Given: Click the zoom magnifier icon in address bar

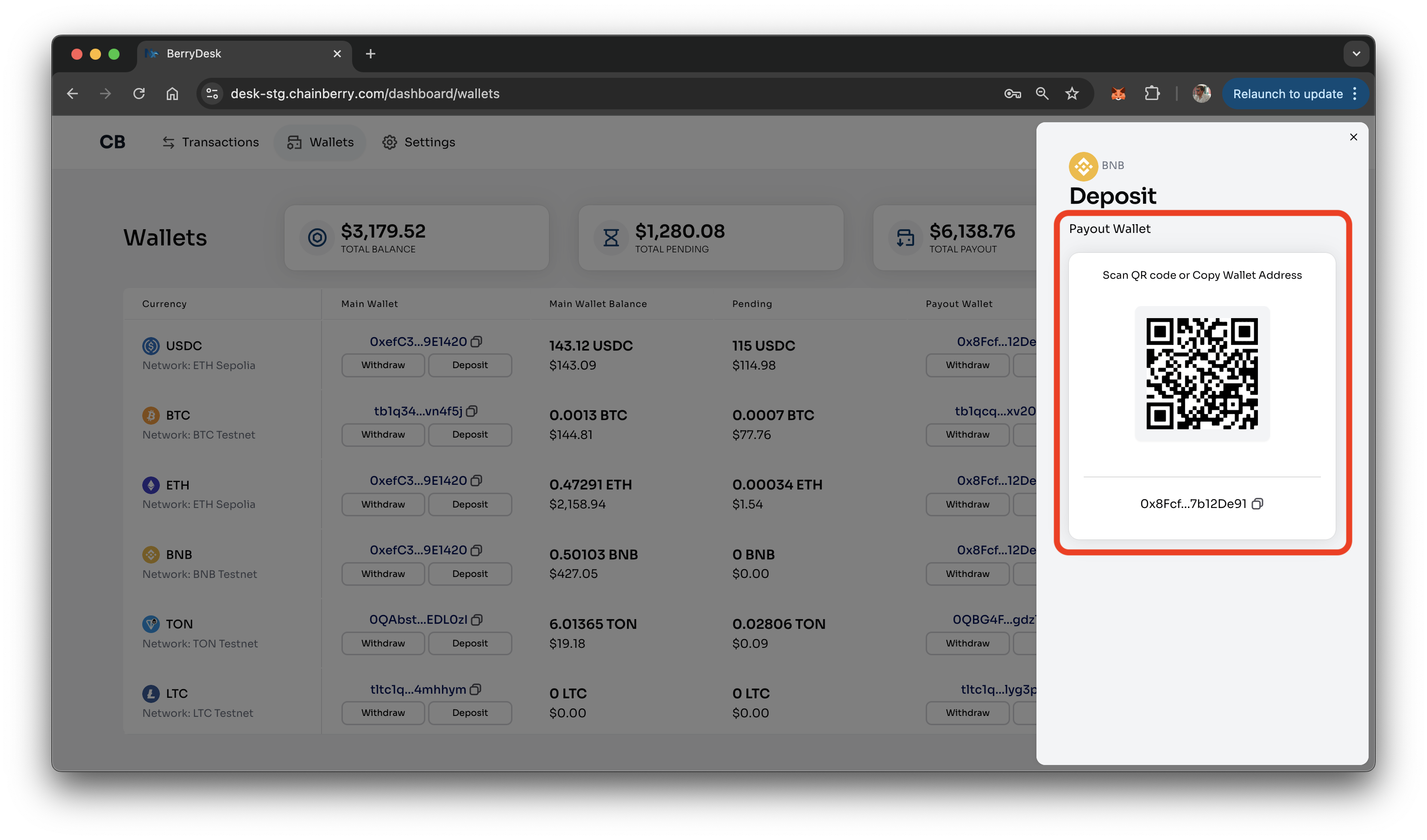Looking at the screenshot, I should [1042, 94].
